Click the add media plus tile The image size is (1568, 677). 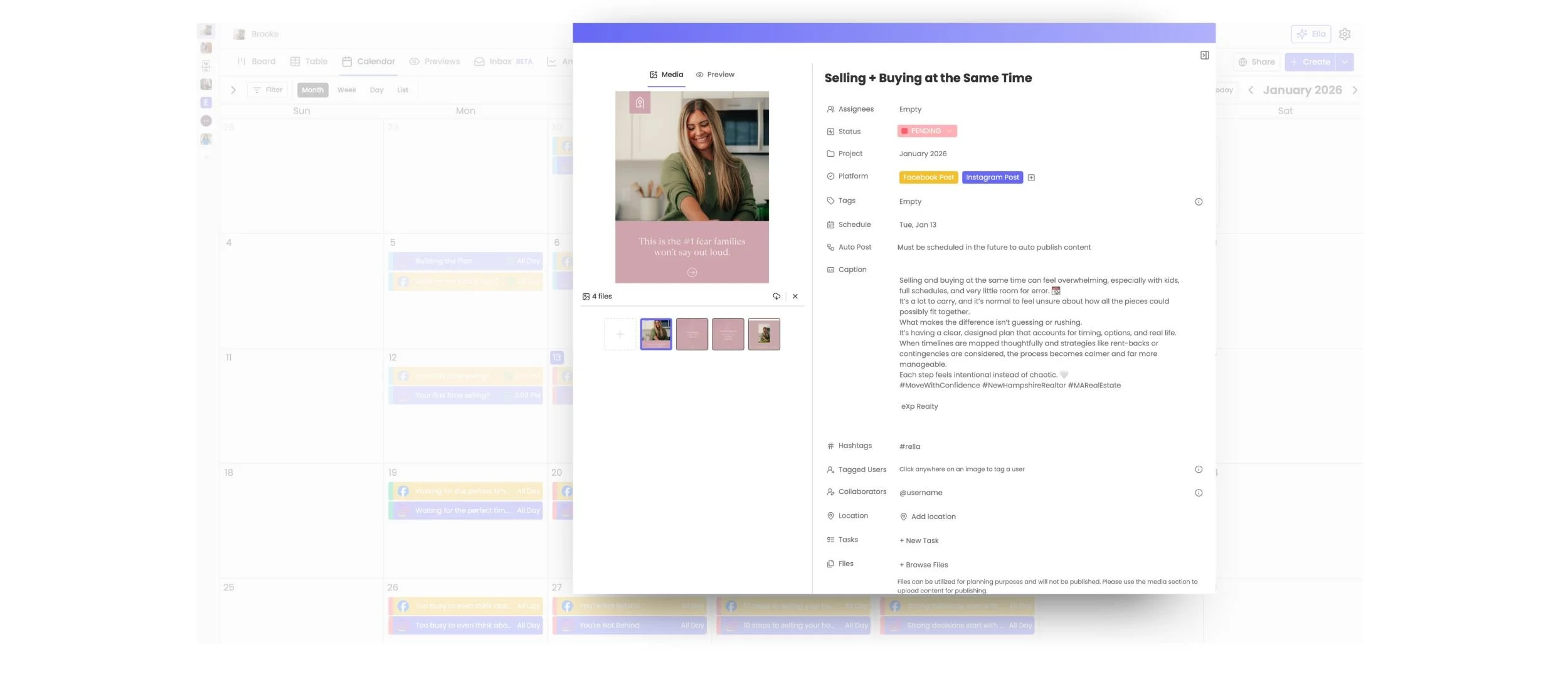click(620, 334)
